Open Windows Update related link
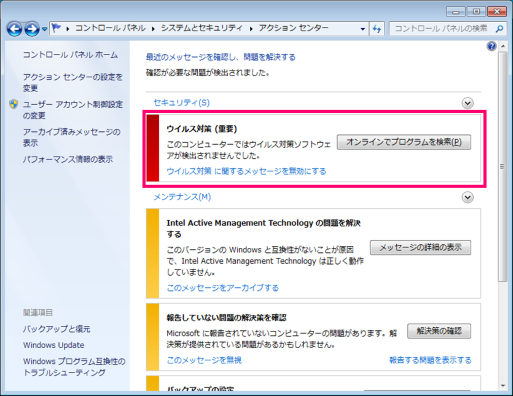 tap(54, 345)
